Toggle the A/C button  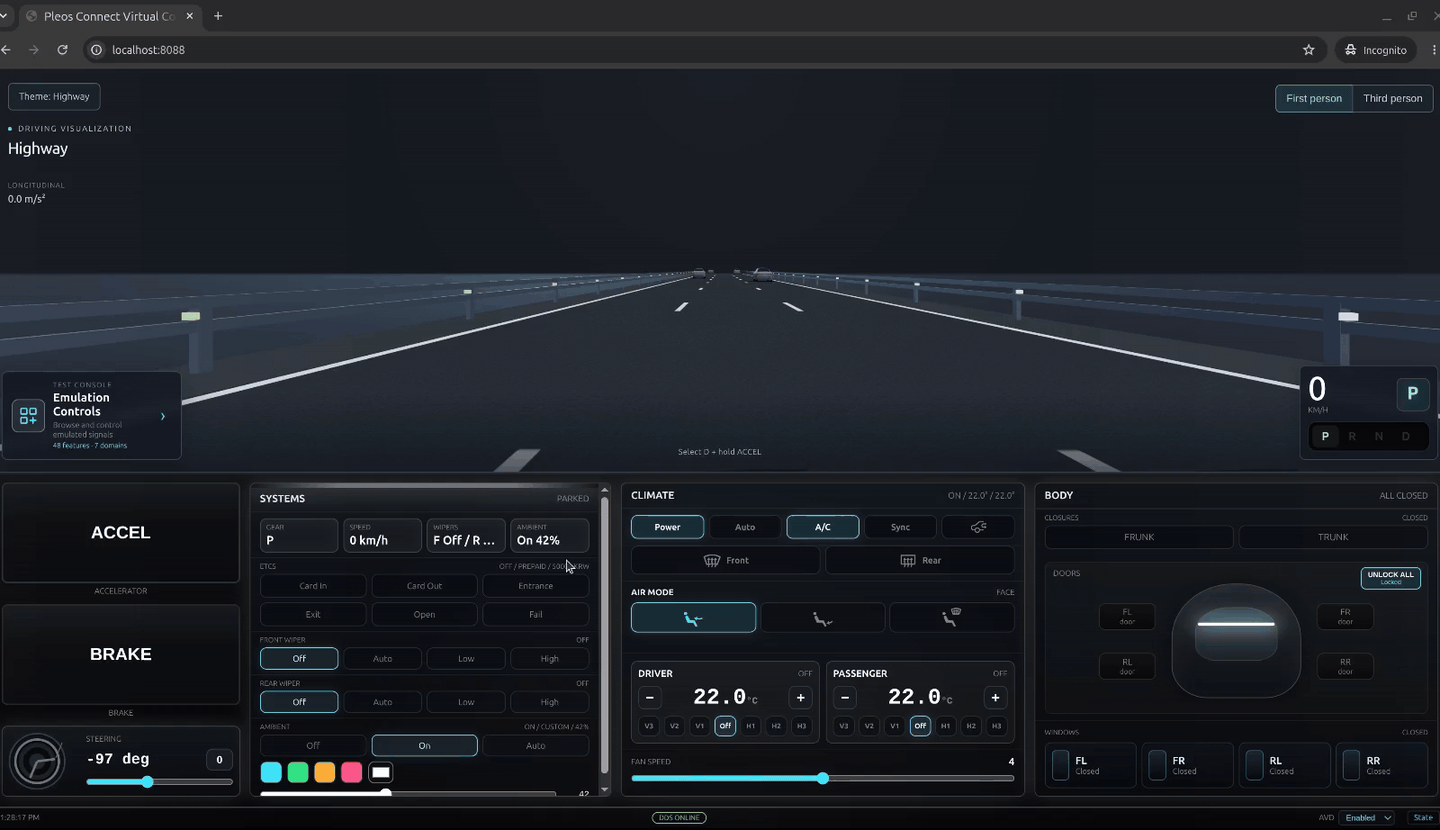click(822, 527)
